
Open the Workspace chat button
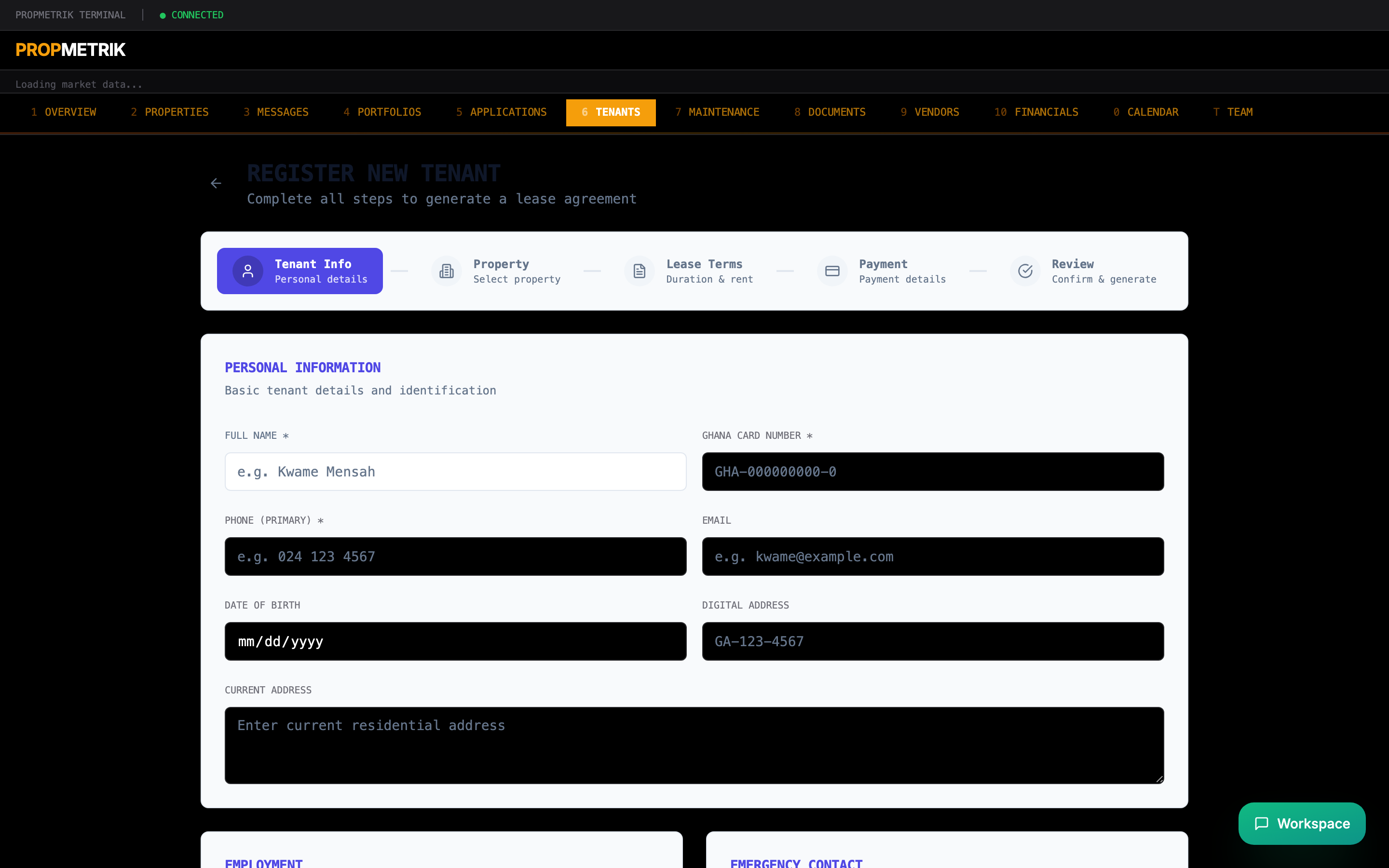(x=1302, y=823)
